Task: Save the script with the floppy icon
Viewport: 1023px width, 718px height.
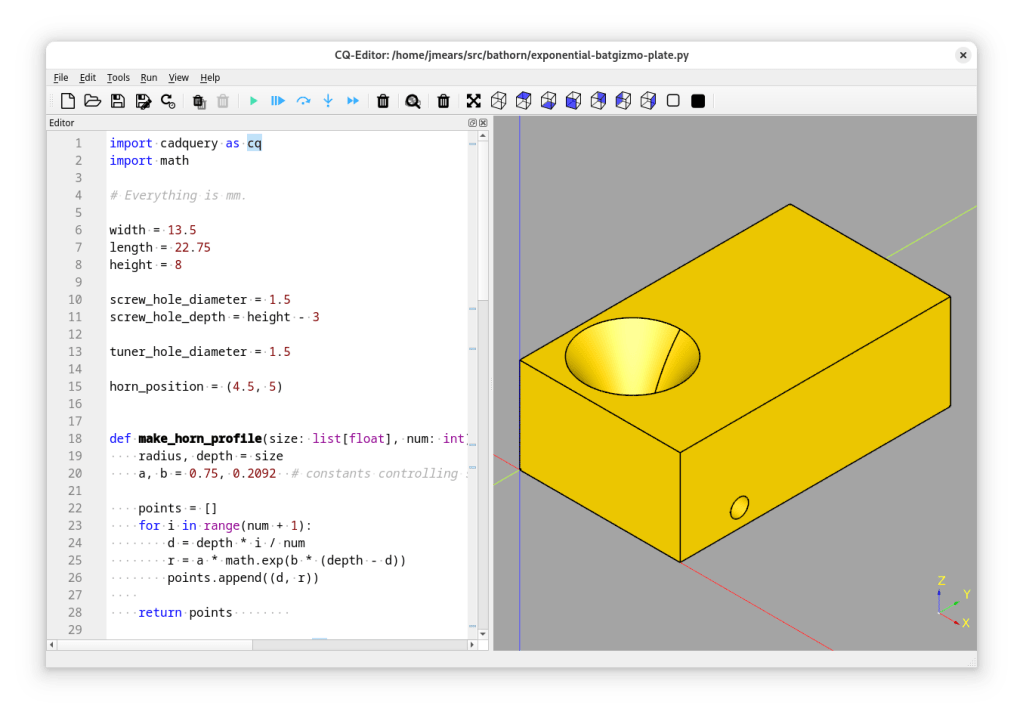Action: tap(117, 101)
